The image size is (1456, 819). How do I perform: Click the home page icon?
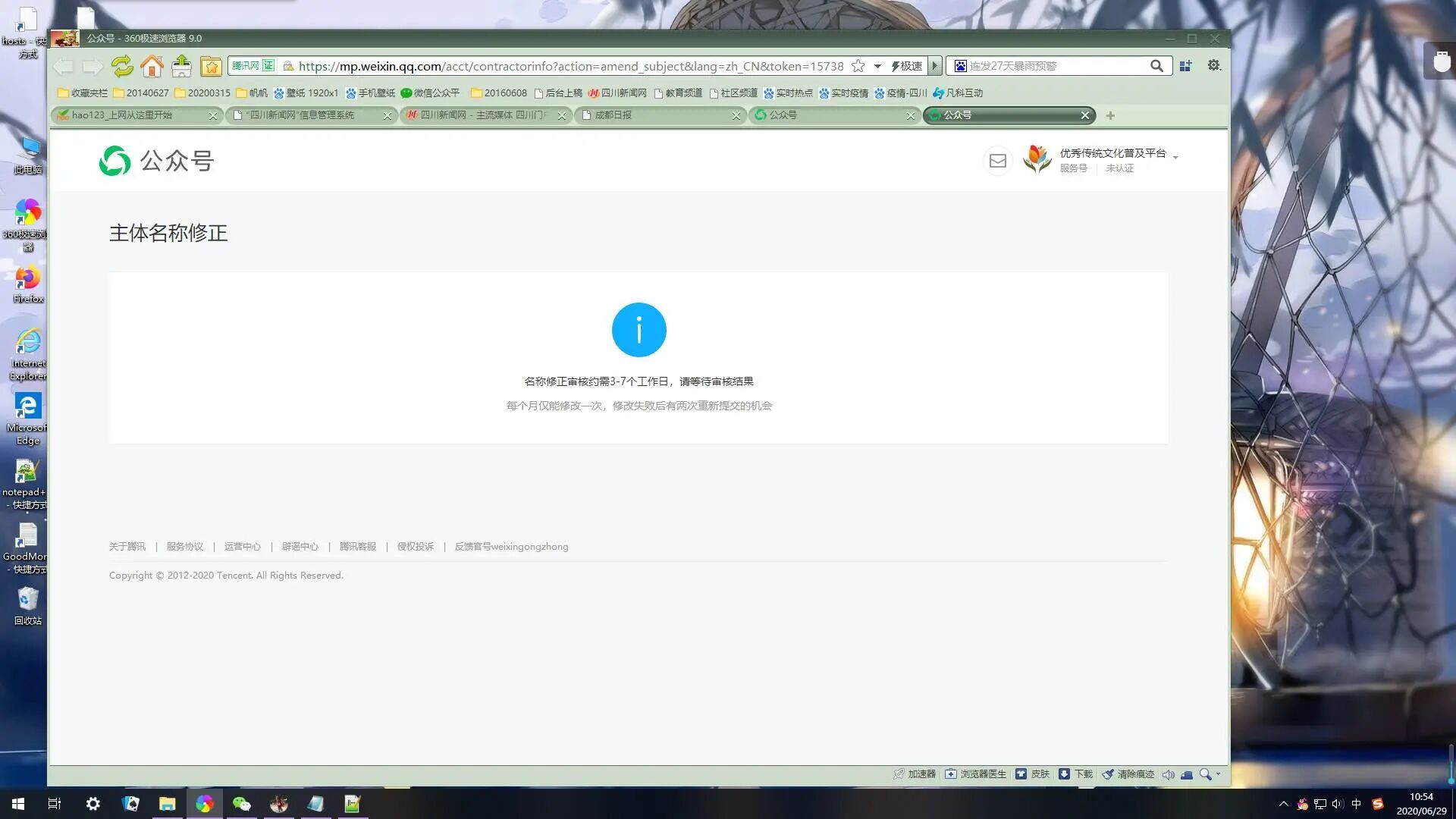152,67
